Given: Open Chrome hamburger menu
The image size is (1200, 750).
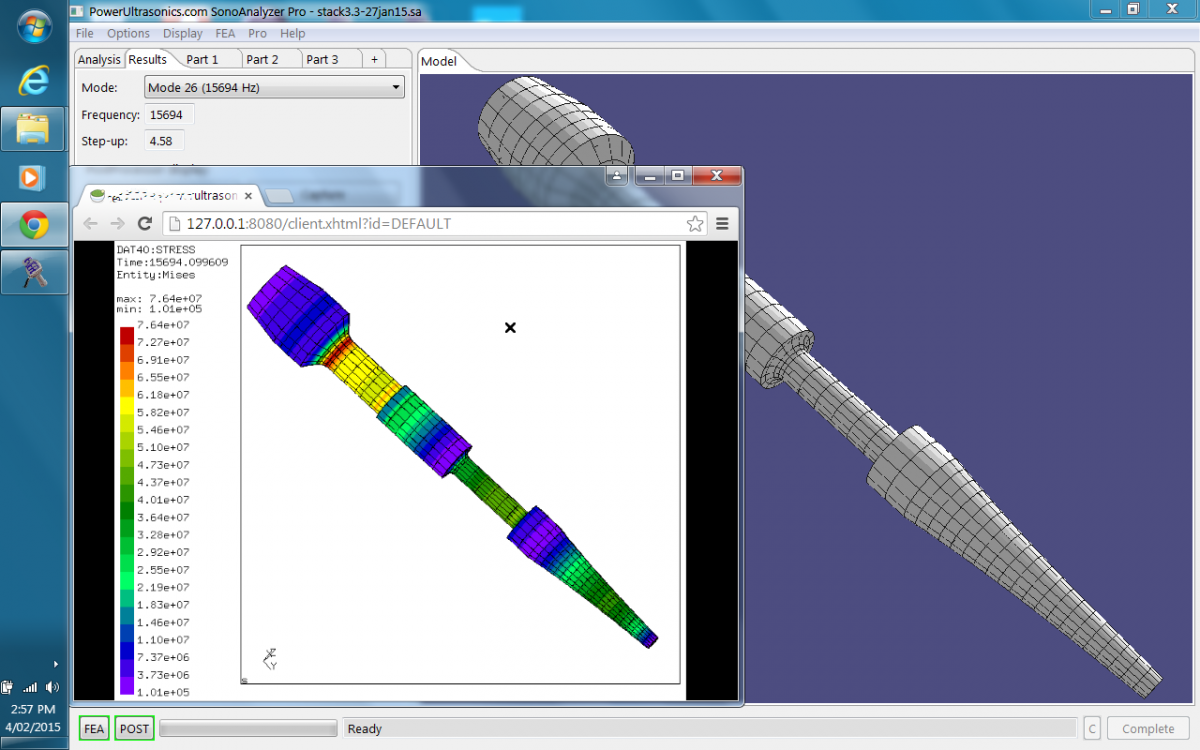Looking at the screenshot, I should click(x=722, y=223).
